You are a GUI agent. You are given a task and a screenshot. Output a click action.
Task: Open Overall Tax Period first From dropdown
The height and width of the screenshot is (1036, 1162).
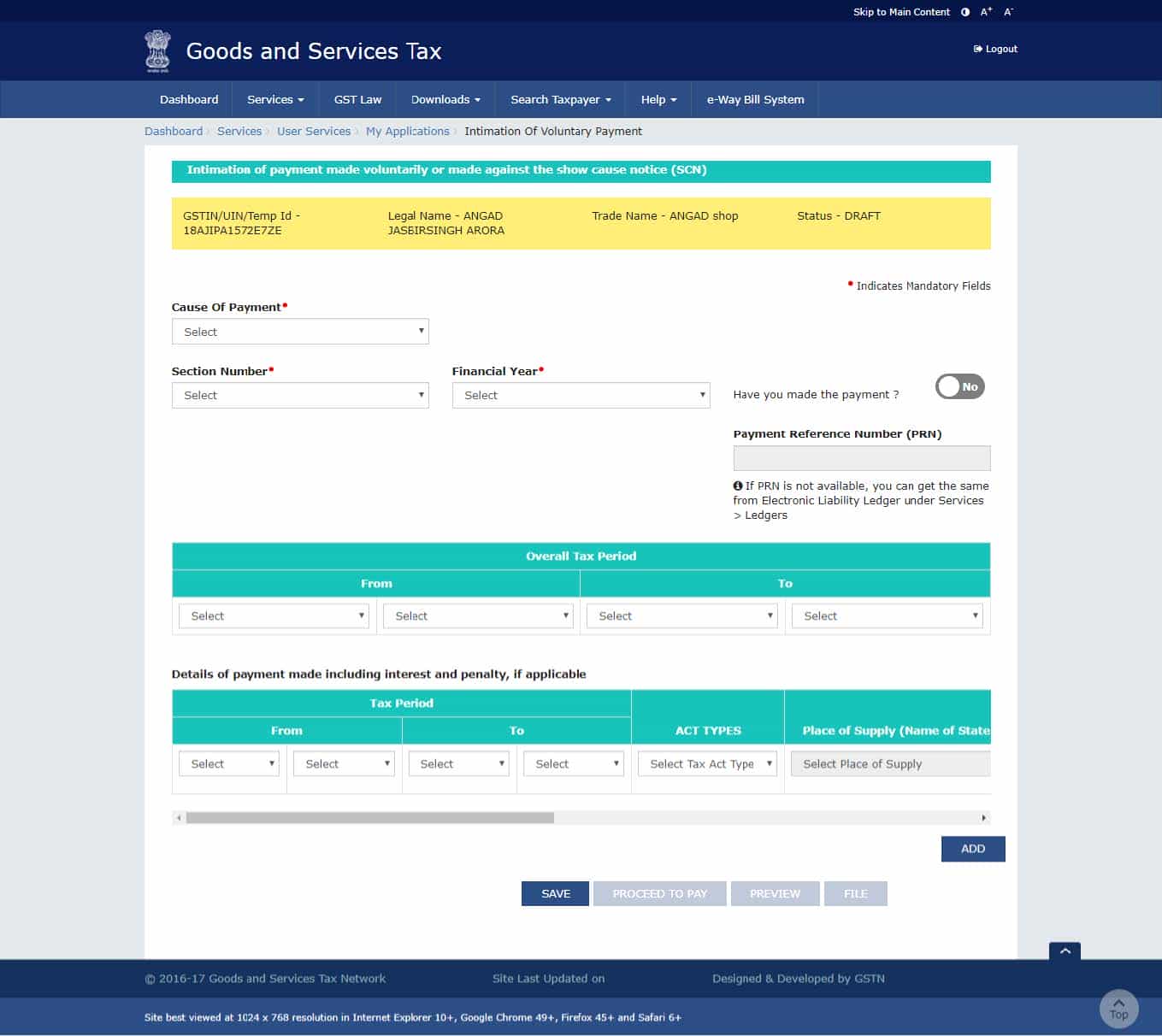[x=274, y=615]
